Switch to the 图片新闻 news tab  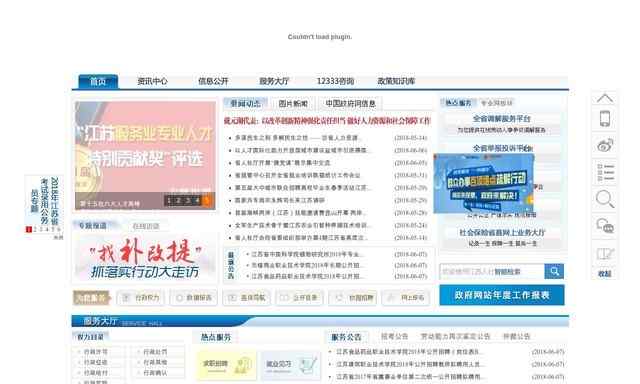point(293,104)
